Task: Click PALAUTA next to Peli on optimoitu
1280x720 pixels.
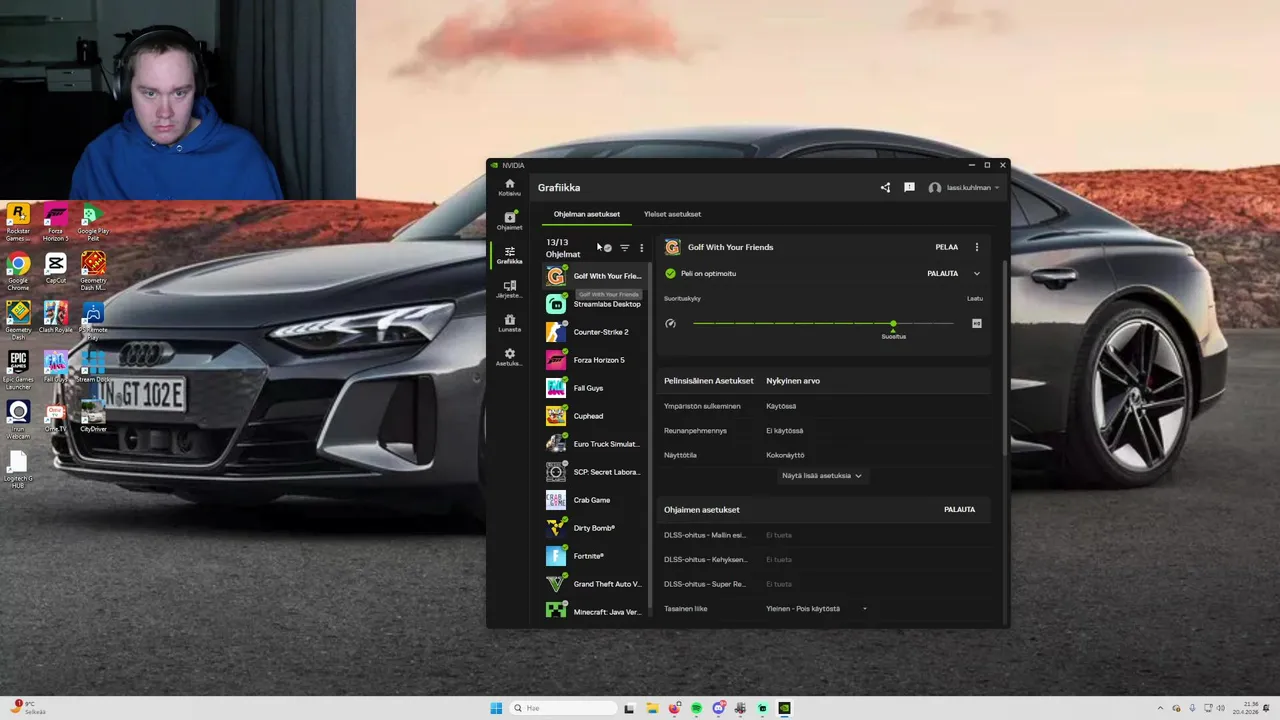Action: [x=942, y=273]
